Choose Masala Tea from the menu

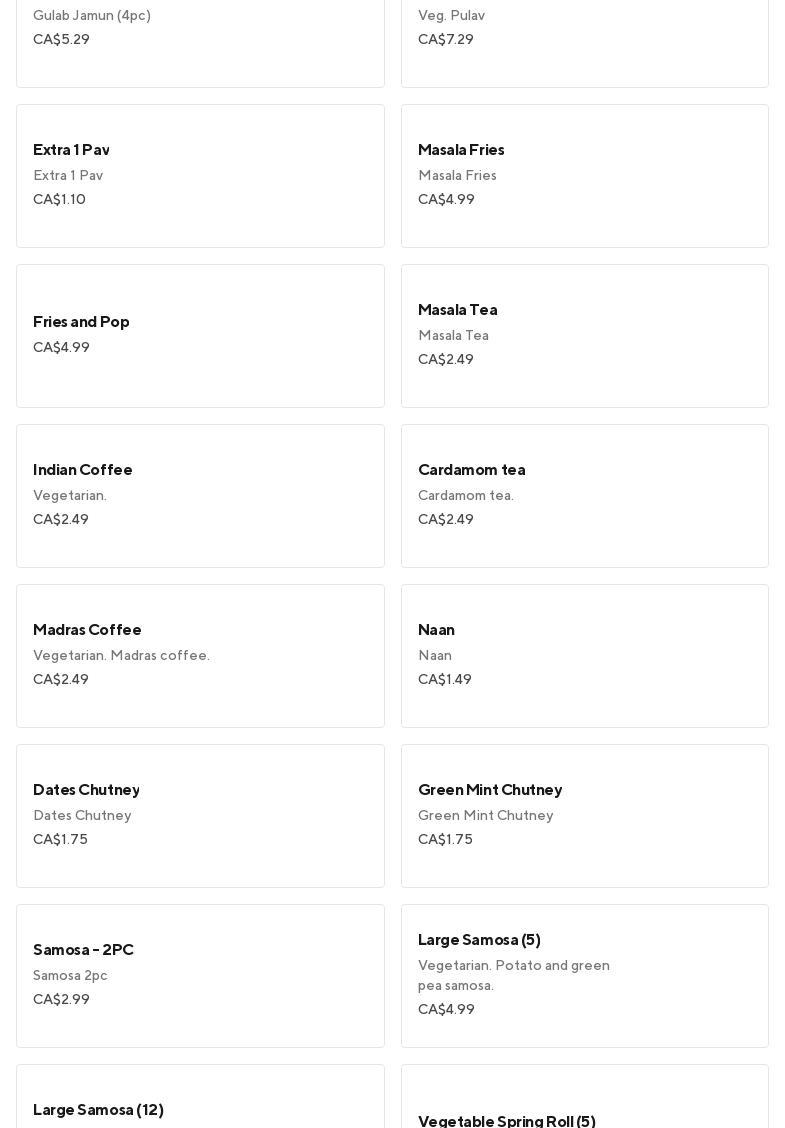pyautogui.click(x=584, y=336)
